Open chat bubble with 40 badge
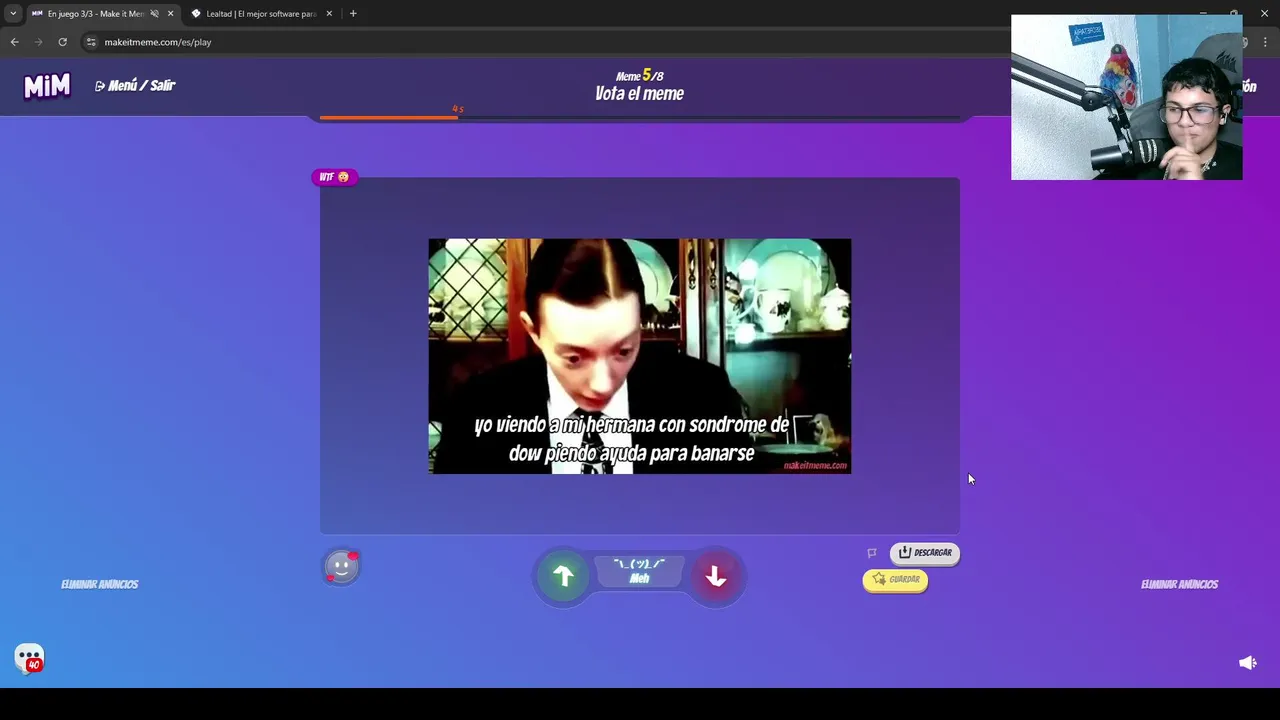 click(30, 658)
